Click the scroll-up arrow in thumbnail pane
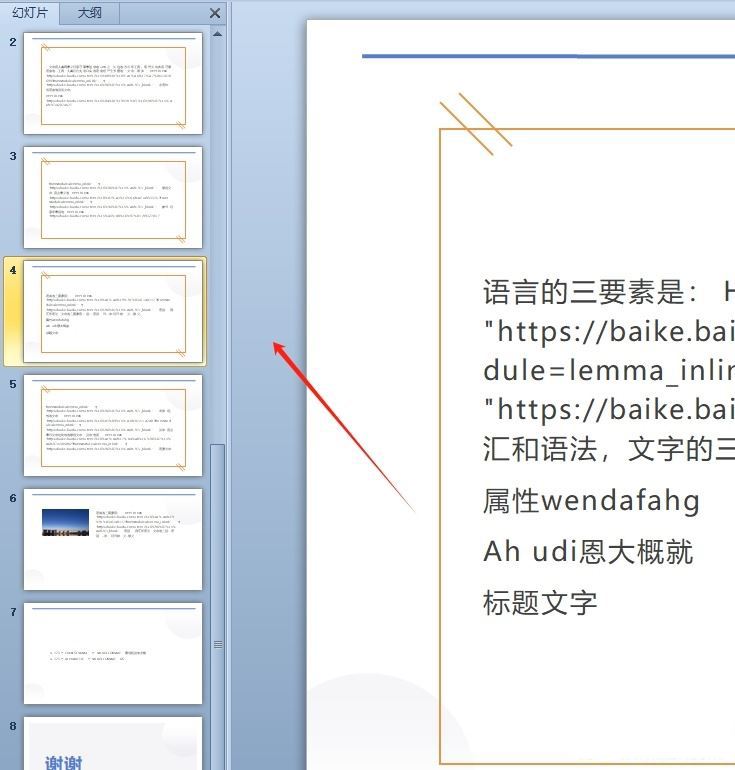The image size is (735, 770). (x=217, y=34)
